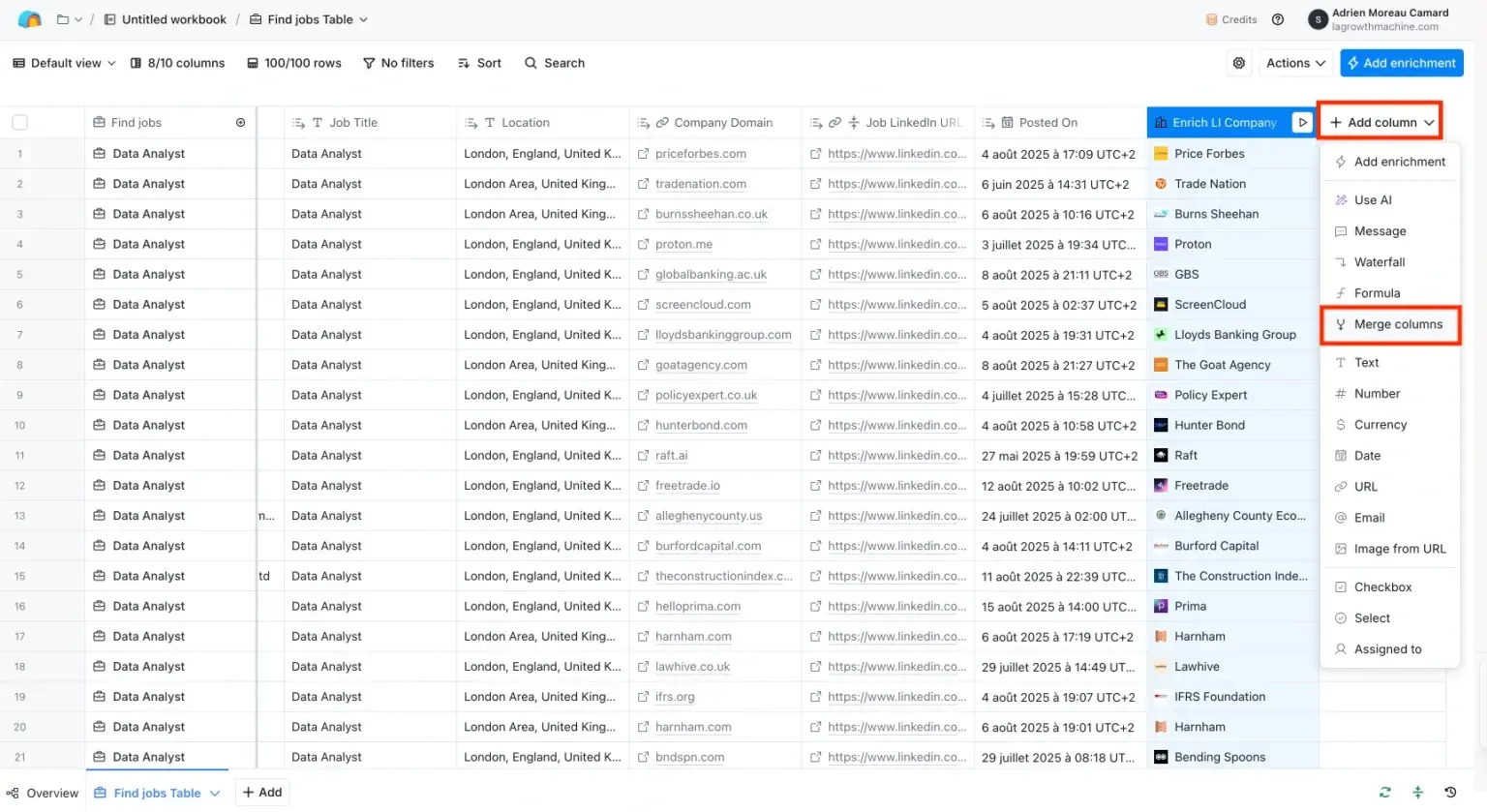
Task: Switch to the Overview tab
Action: (x=43, y=794)
